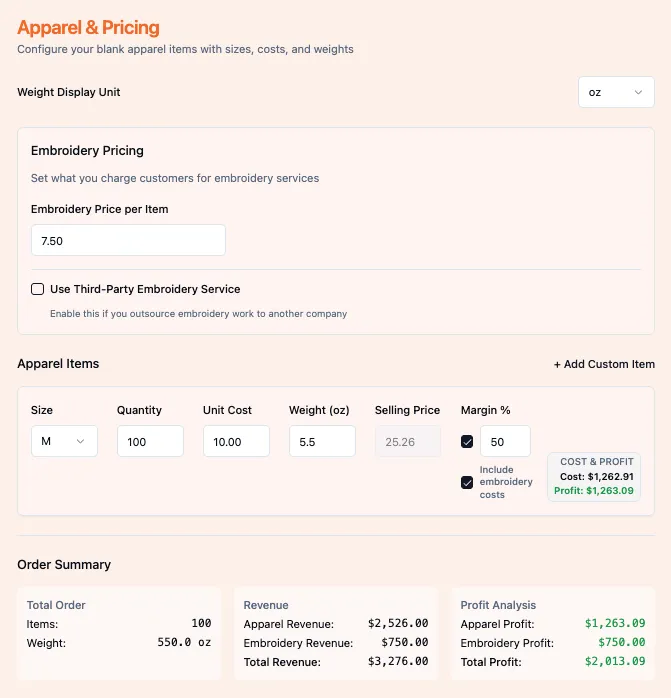
Task: Toggle Include embroidery costs checkbox
Action: 467,482
